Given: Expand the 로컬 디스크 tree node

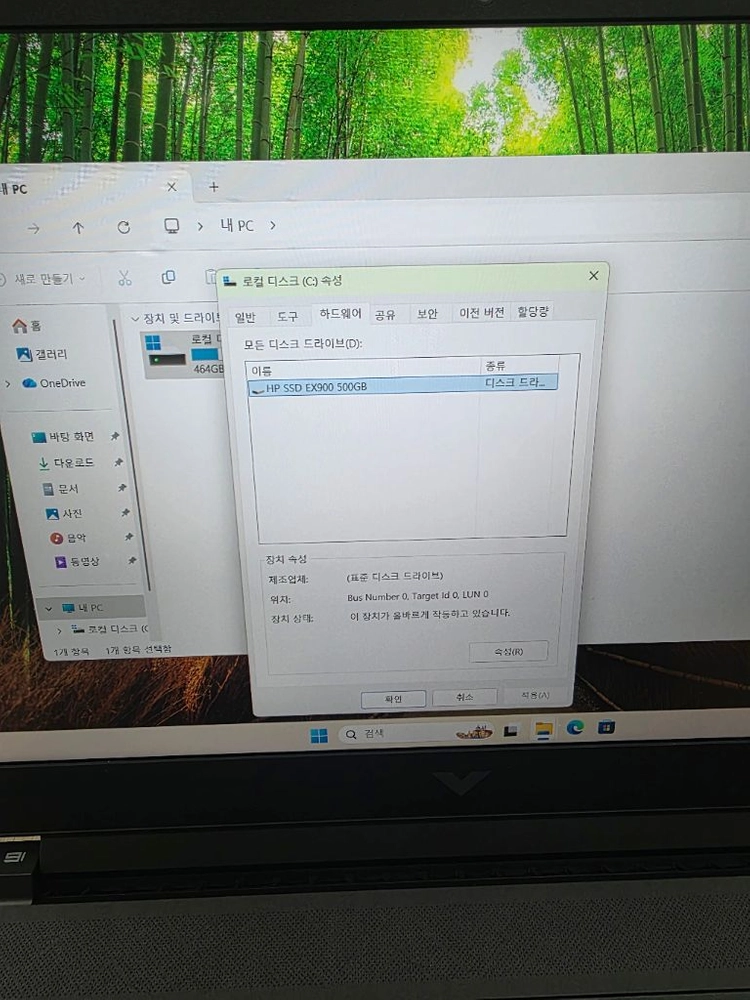Looking at the screenshot, I should (59, 630).
